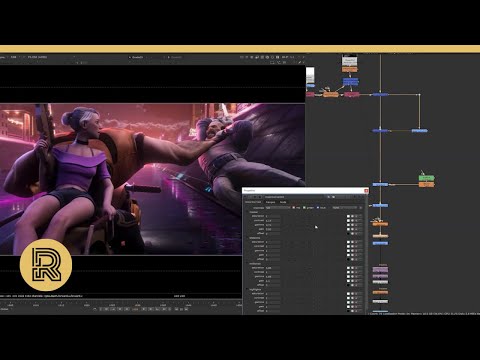Screen dimensions: 480x360
Task: Jump to last frame
Action: pos(164,309)
